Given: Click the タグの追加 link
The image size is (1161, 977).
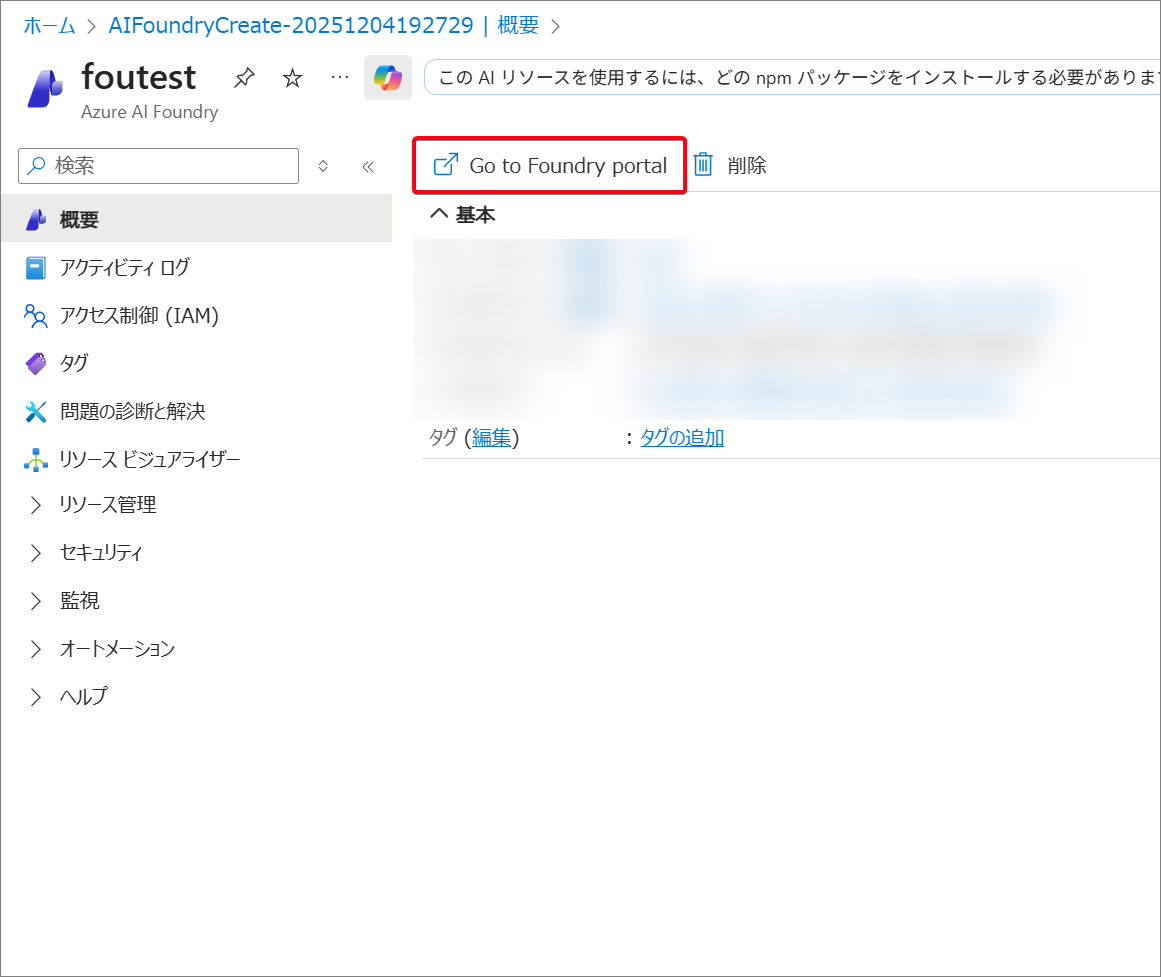Looking at the screenshot, I should 682,437.
